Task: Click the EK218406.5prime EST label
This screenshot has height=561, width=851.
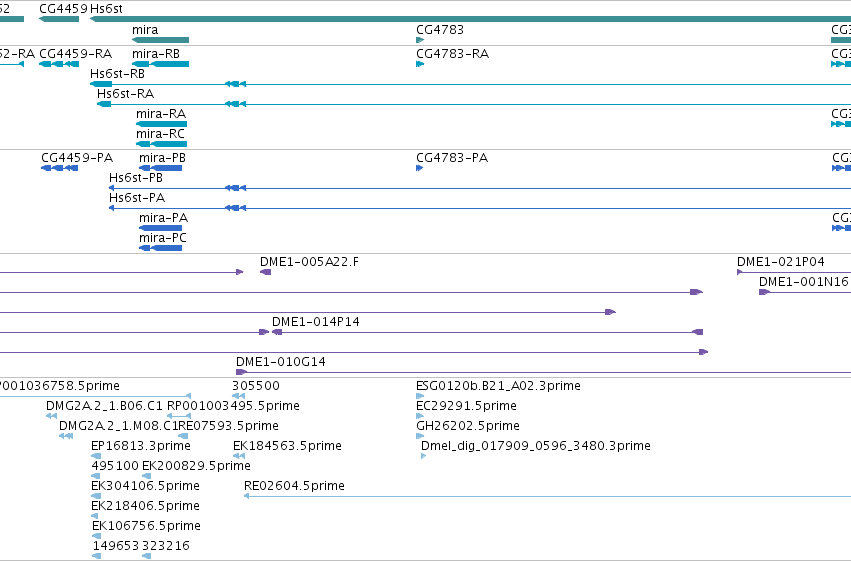Action: (x=145, y=506)
